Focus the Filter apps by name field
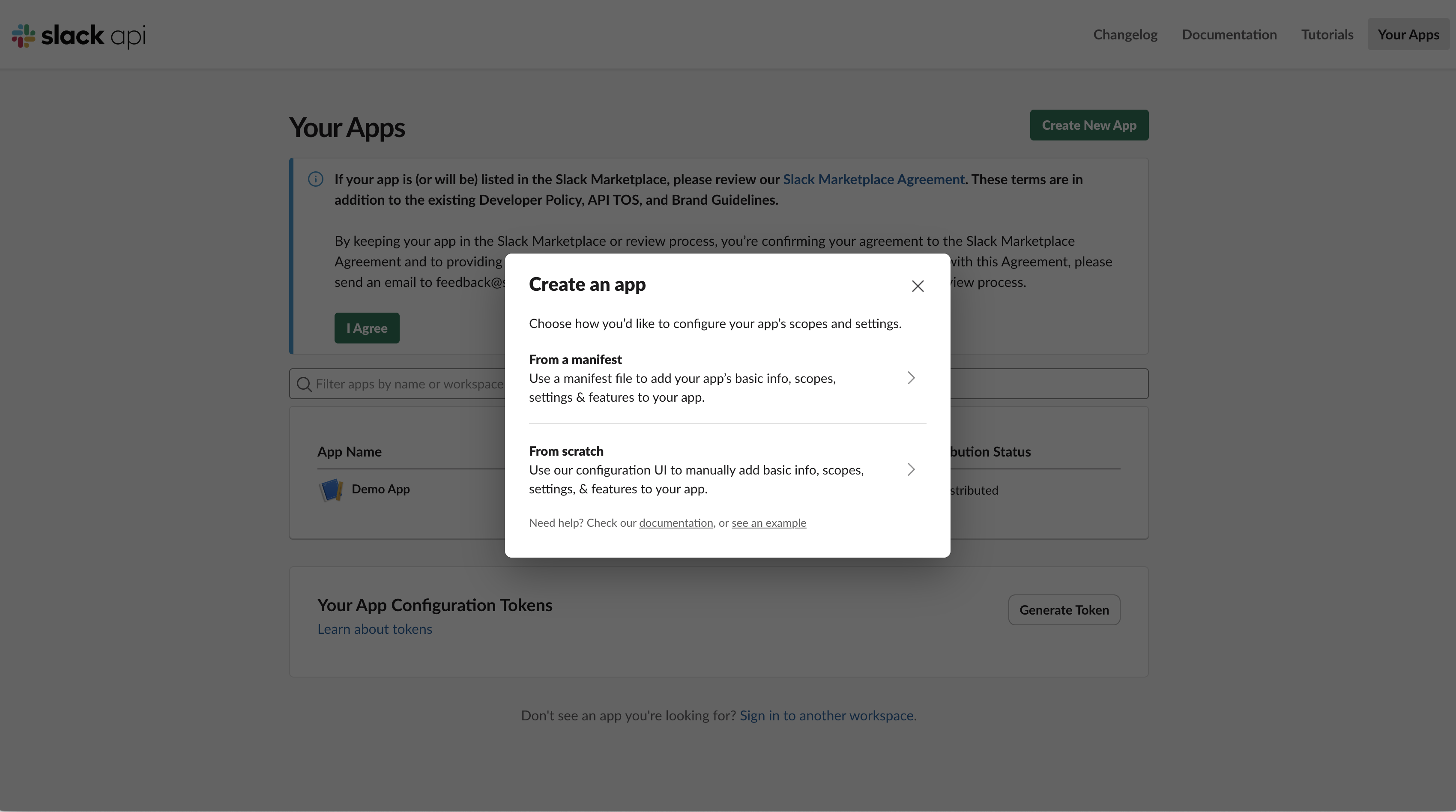Screen dimensions: 1456x812 pyautogui.click(x=718, y=384)
